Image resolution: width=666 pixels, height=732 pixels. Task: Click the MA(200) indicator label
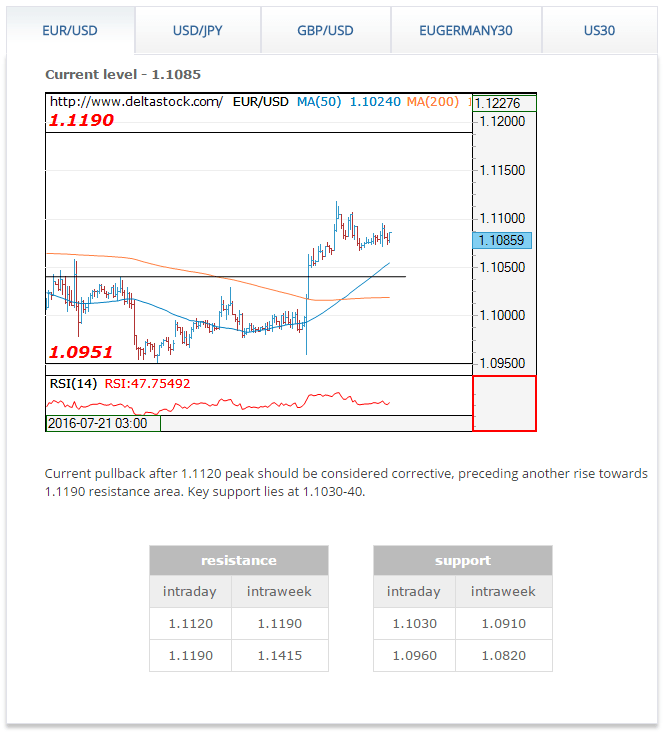[433, 101]
